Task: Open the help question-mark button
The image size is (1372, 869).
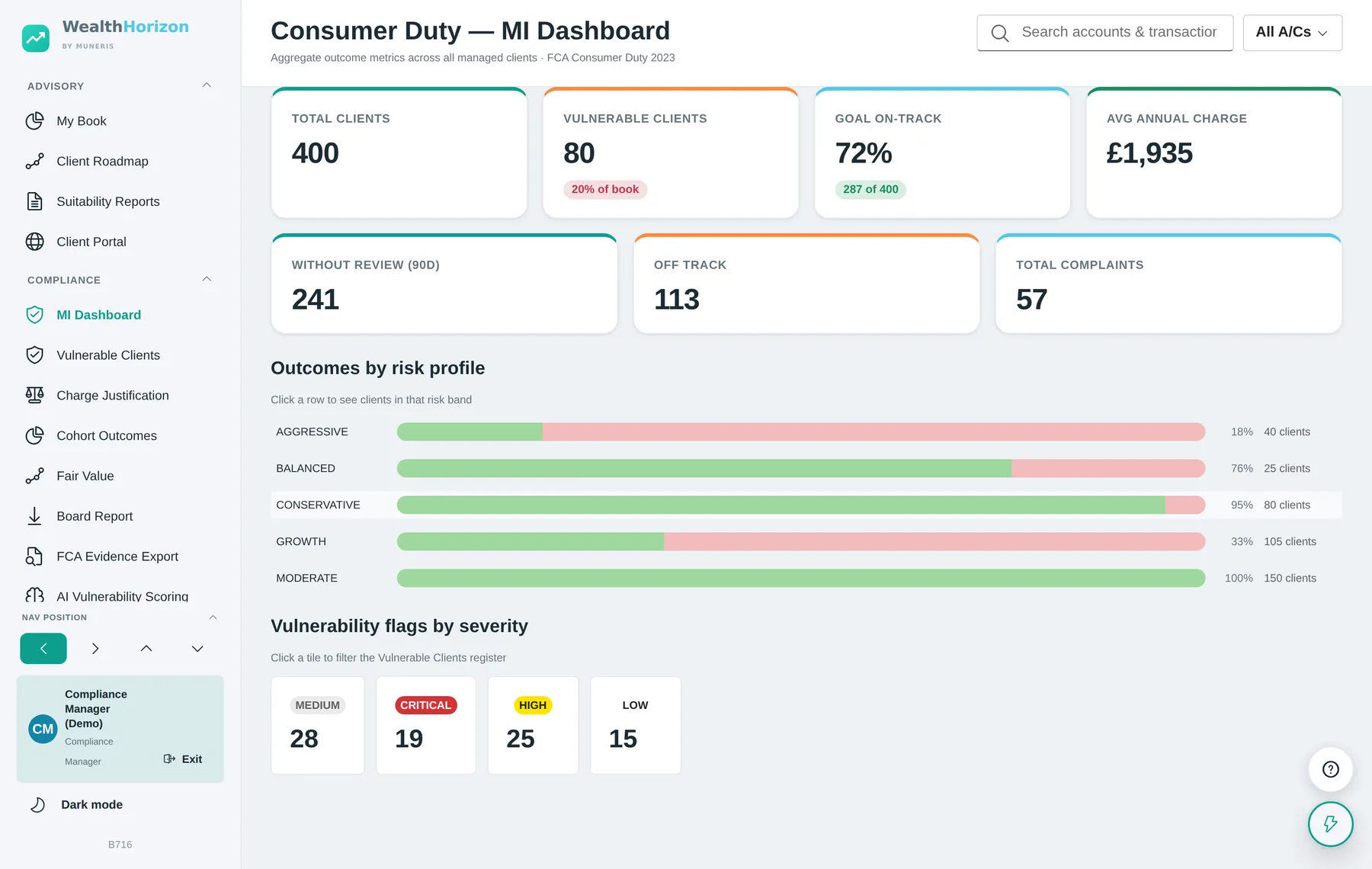Action: click(x=1330, y=769)
